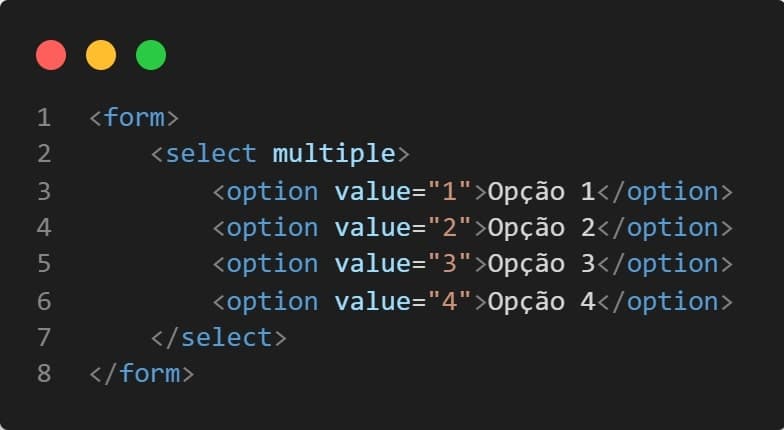Image resolution: width=784 pixels, height=430 pixels.
Task: Click the value "2" string on line 4
Action: click(x=450, y=228)
